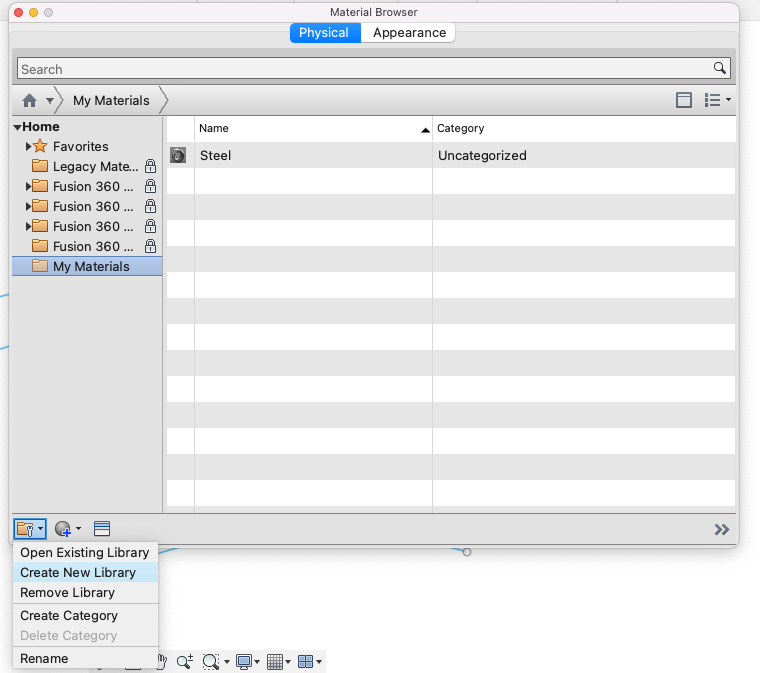
Task: Choose Rename from the library menu
Action: click(x=85, y=658)
